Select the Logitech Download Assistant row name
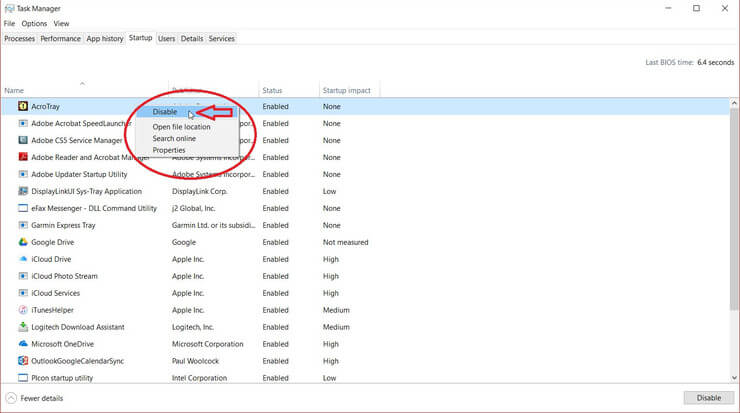 pyautogui.click(x=78, y=327)
